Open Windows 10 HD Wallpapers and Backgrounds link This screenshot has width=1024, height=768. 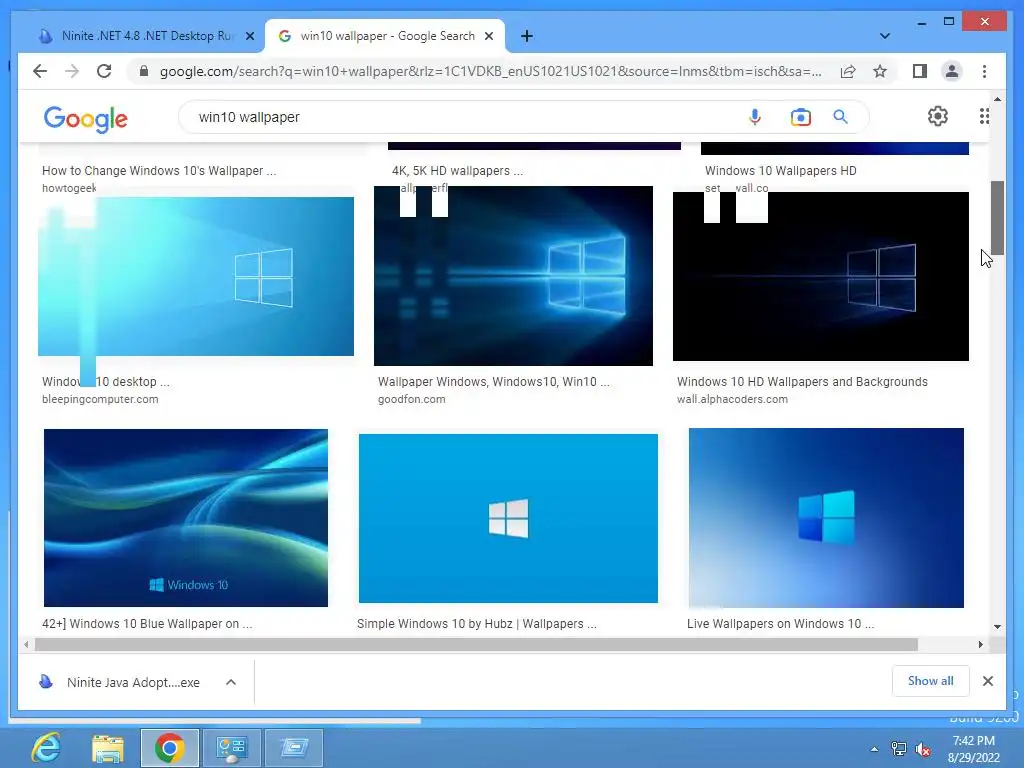(x=802, y=381)
